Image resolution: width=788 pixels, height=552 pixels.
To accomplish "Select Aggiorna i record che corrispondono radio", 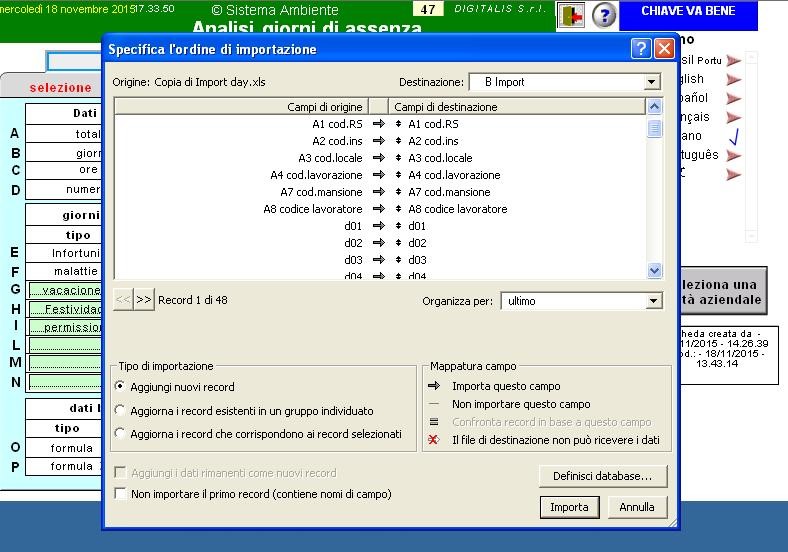I will pyautogui.click(x=120, y=433).
